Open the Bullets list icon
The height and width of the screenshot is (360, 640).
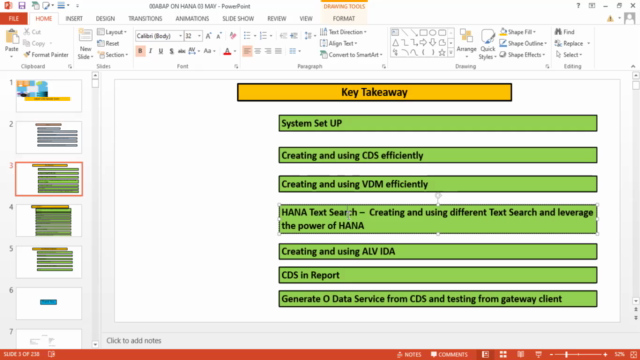(x=247, y=36)
